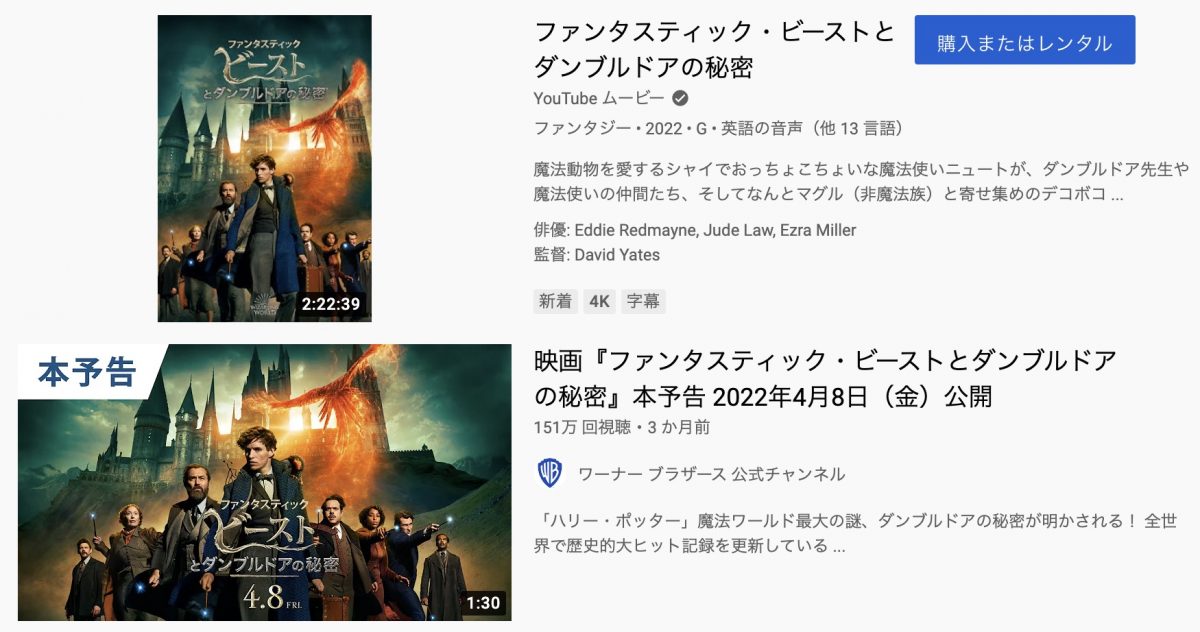Viewport: 1200px width, 632px height.
Task: Click the ファンタジー・2022・G metadata line
Action: pyautogui.click(x=719, y=128)
